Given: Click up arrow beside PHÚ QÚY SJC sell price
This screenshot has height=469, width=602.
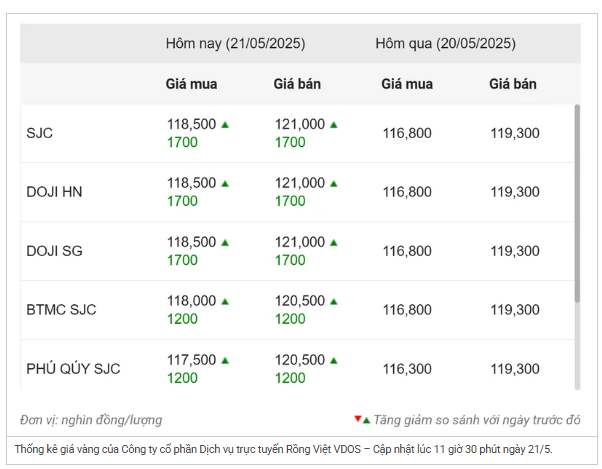Looking at the screenshot, I should [334, 360].
